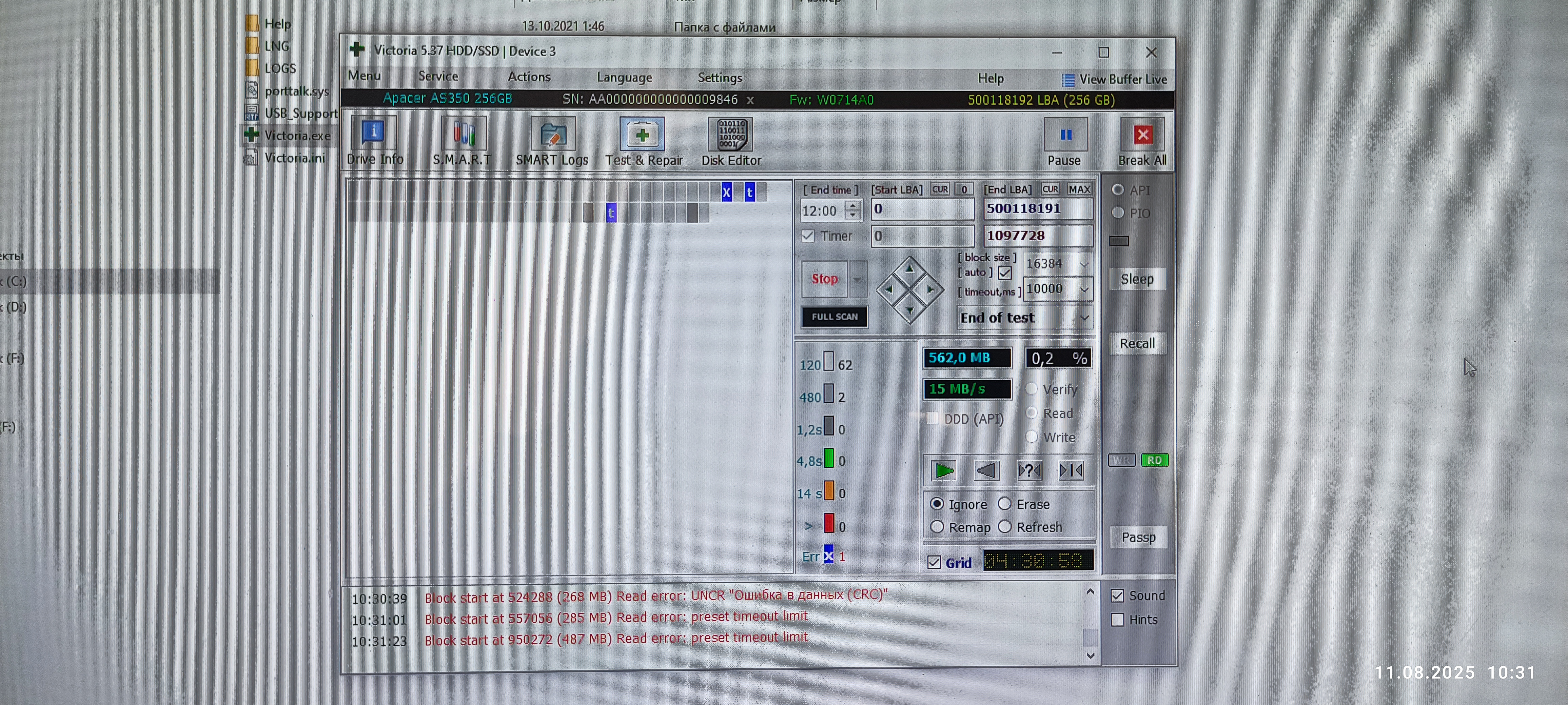Open the S.M.A.R.T icon
The width and height of the screenshot is (1568, 705).
(463, 133)
